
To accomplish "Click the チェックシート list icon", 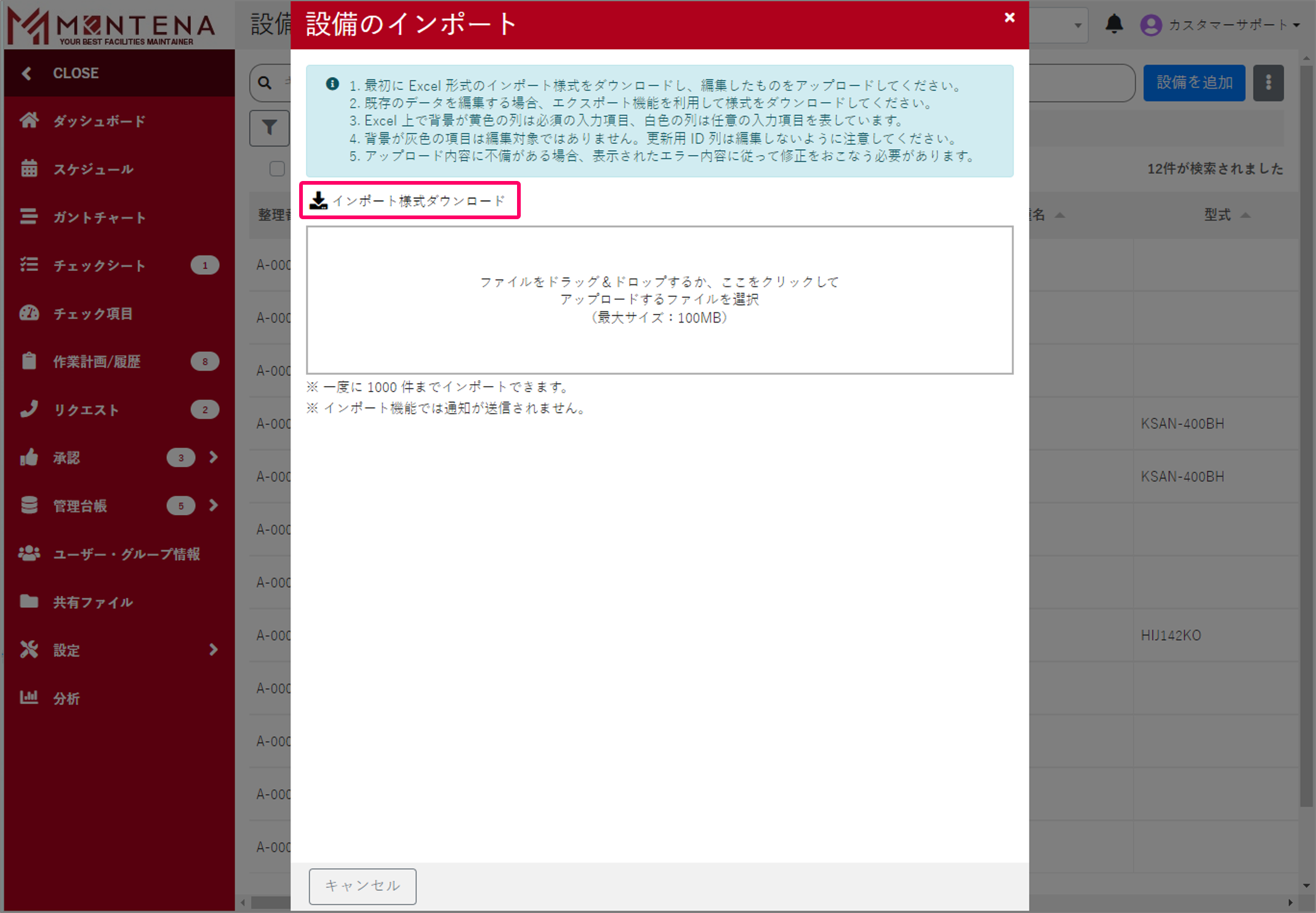I will click(28, 265).
